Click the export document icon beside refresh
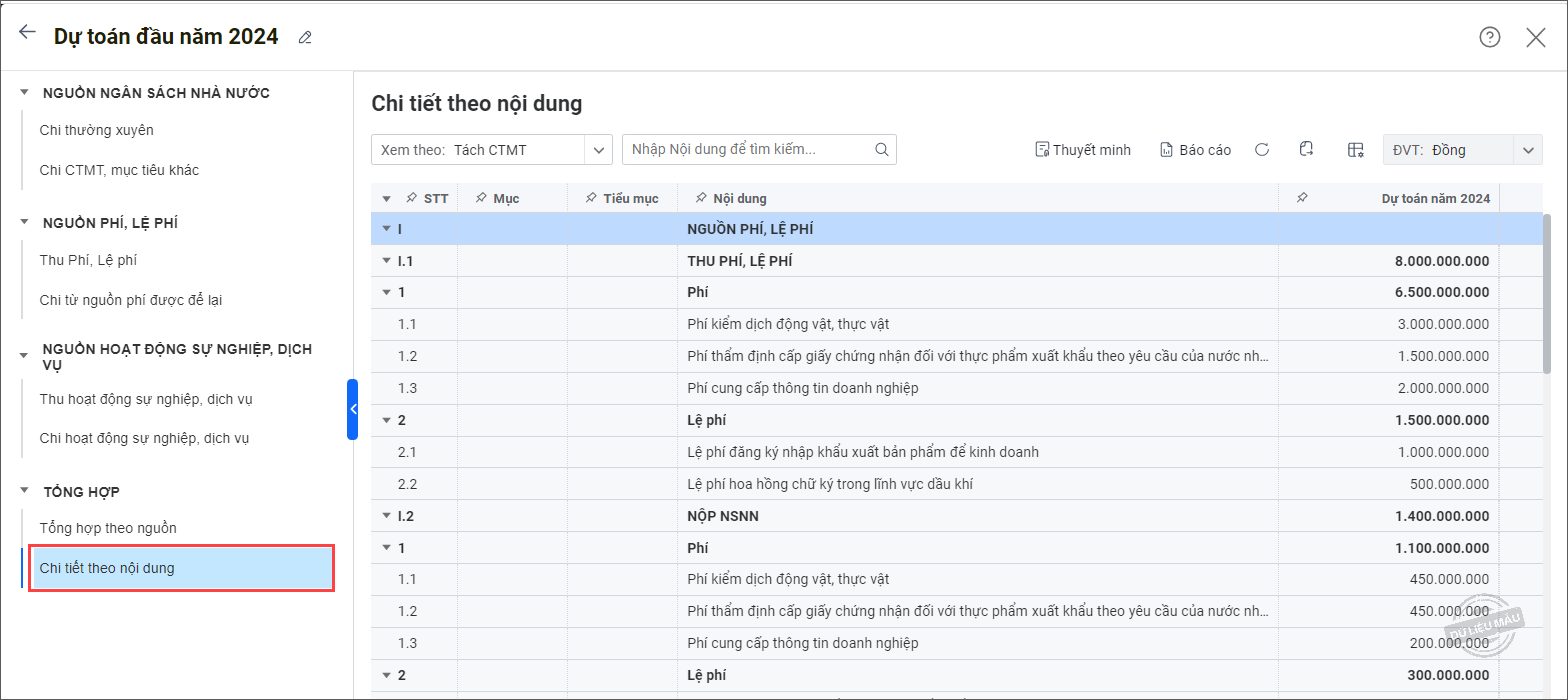Viewport: 1568px width, 700px height. tap(1306, 149)
